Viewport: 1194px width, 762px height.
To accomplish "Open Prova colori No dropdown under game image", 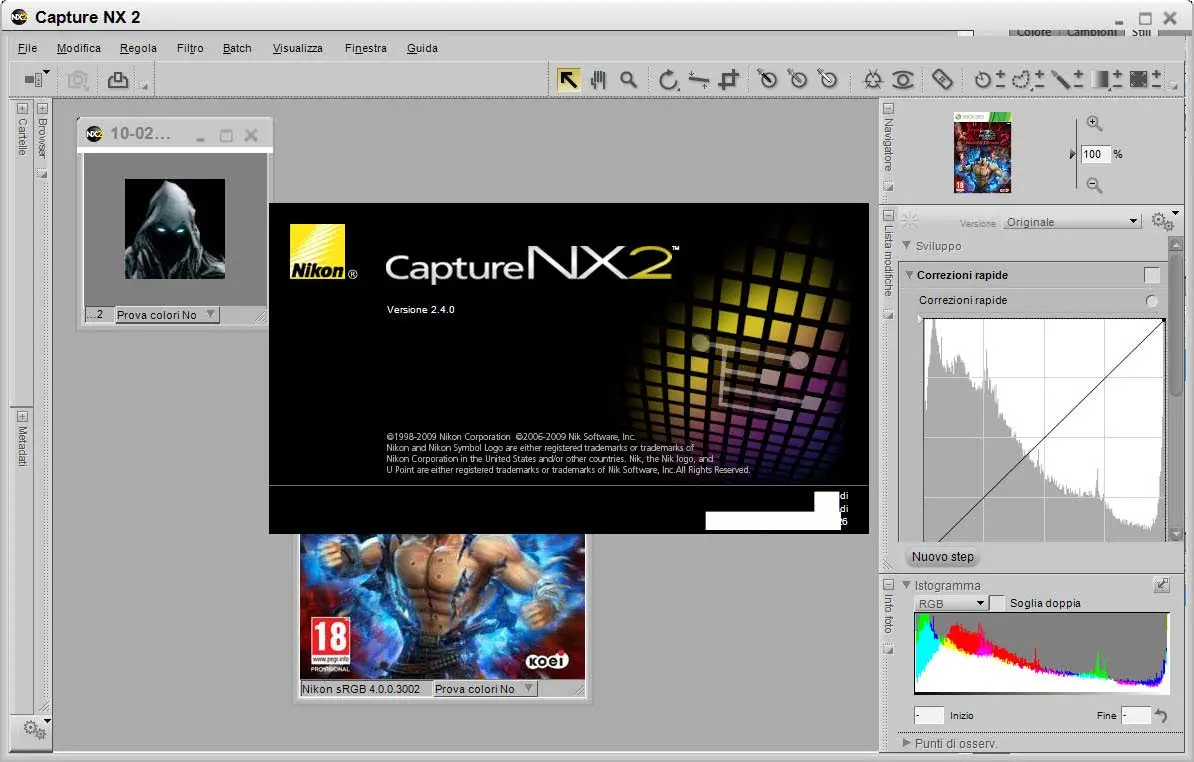I will pos(485,688).
